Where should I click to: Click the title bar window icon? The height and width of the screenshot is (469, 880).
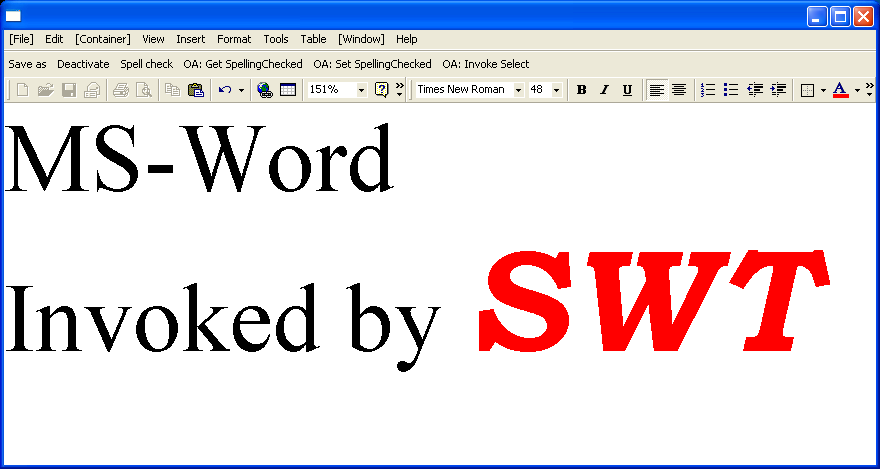pyautogui.click(x=13, y=16)
